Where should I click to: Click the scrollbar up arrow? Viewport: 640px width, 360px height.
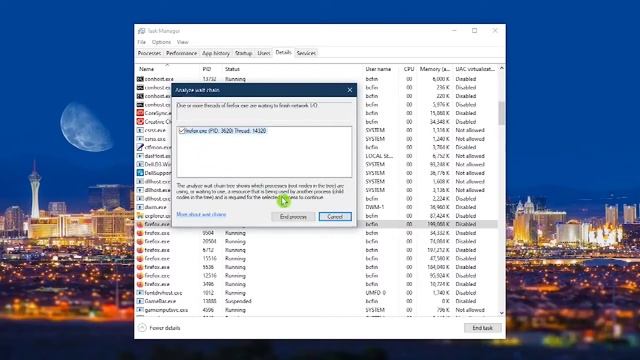point(502,68)
